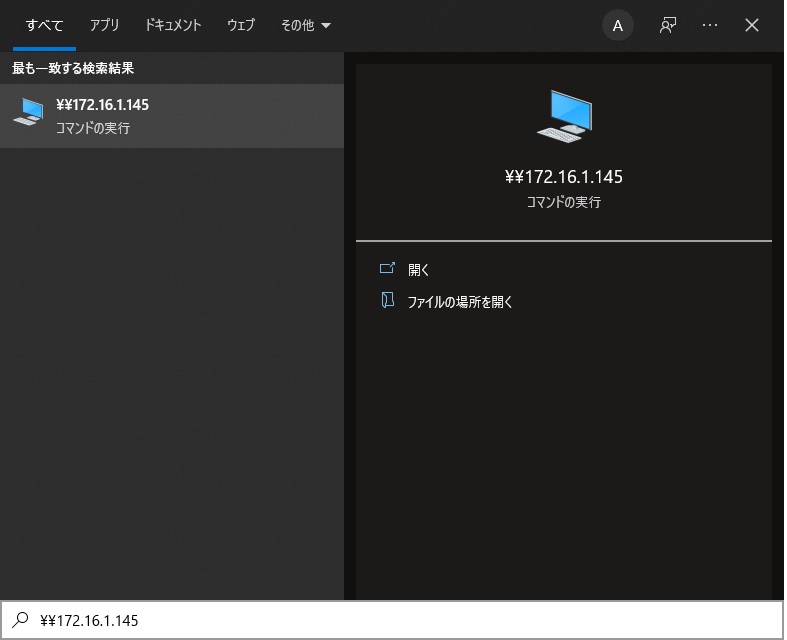Click the file location icon
This screenshot has width=787, height=640.
387,300
